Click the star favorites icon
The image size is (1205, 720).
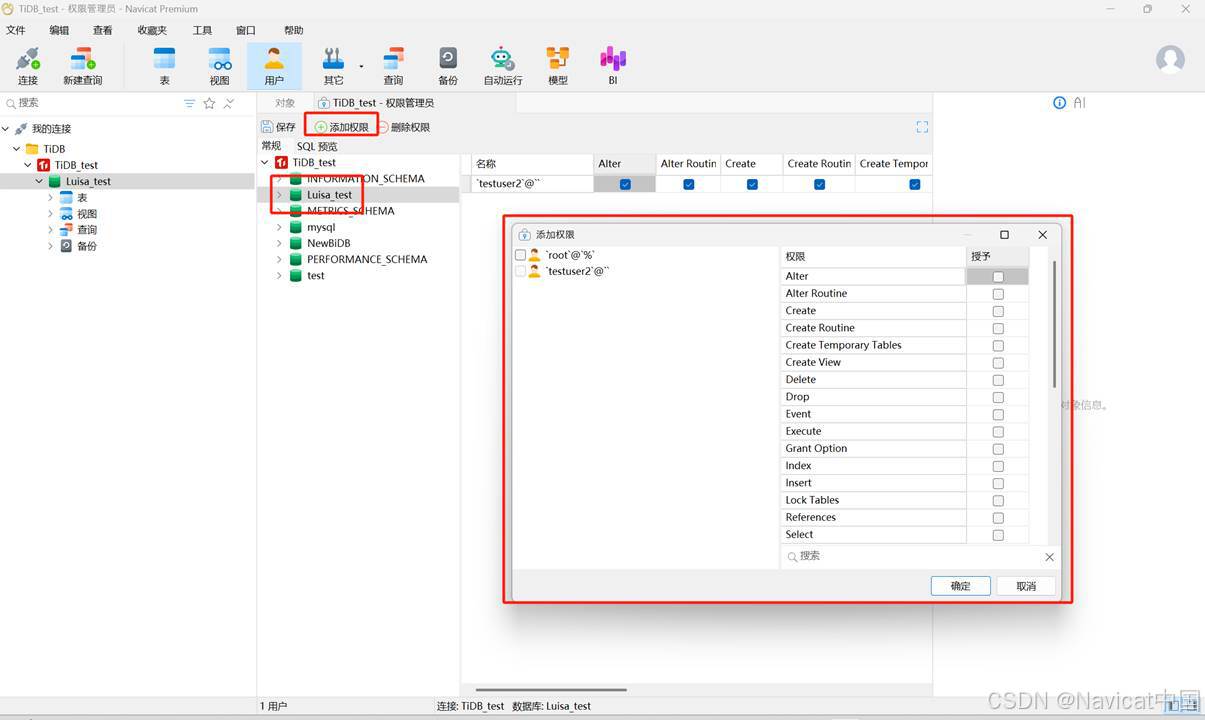(x=209, y=103)
